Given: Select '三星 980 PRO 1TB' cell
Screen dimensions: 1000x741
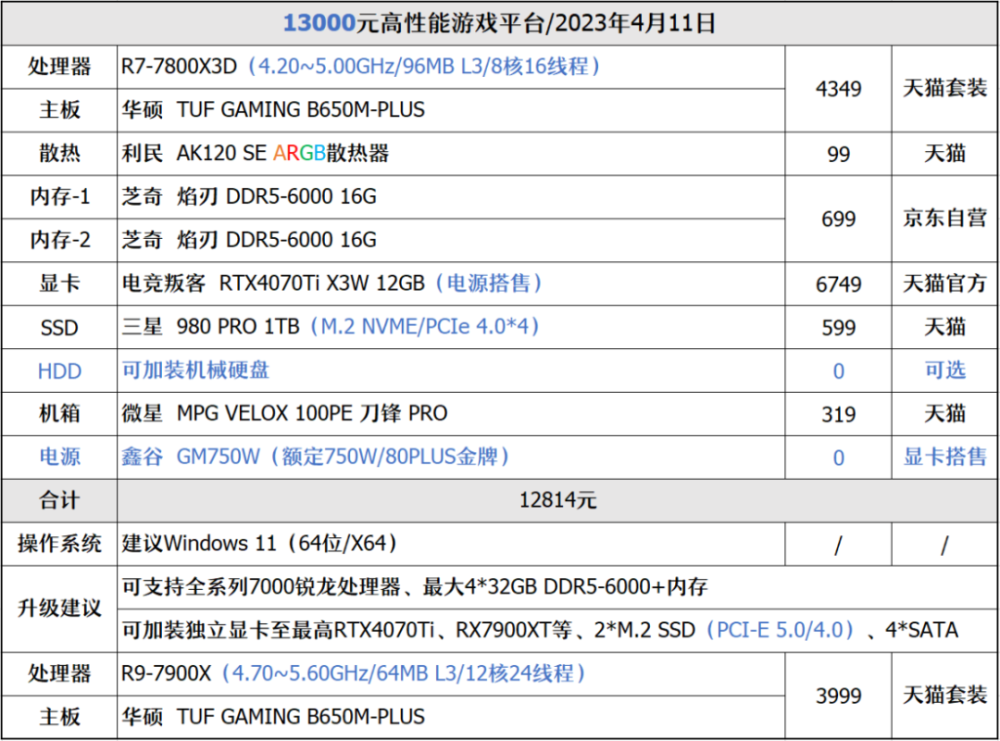Looking at the screenshot, I should 451,327.
